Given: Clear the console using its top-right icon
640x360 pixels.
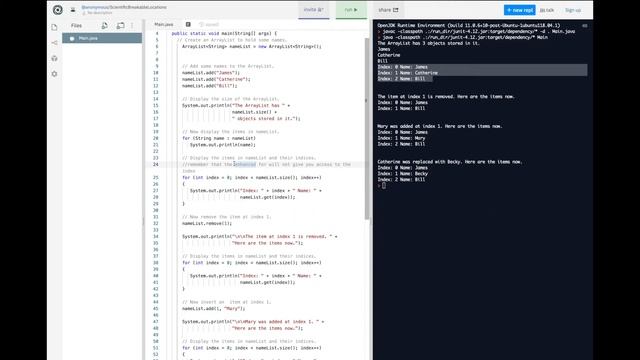Looking at the screenshot, I should (584, 26).
